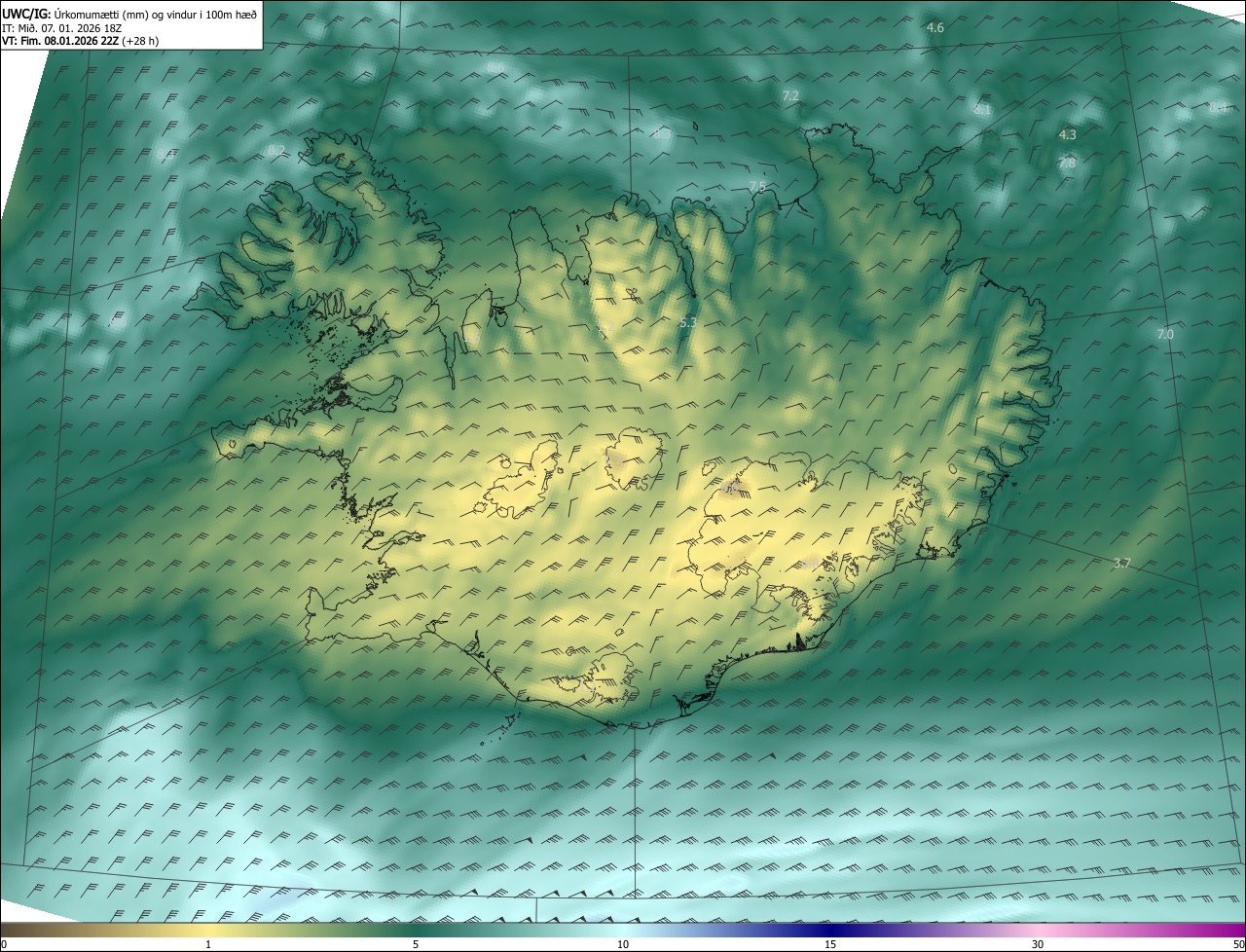Click the 7.2 value label on the map

(x=790, y=95)
